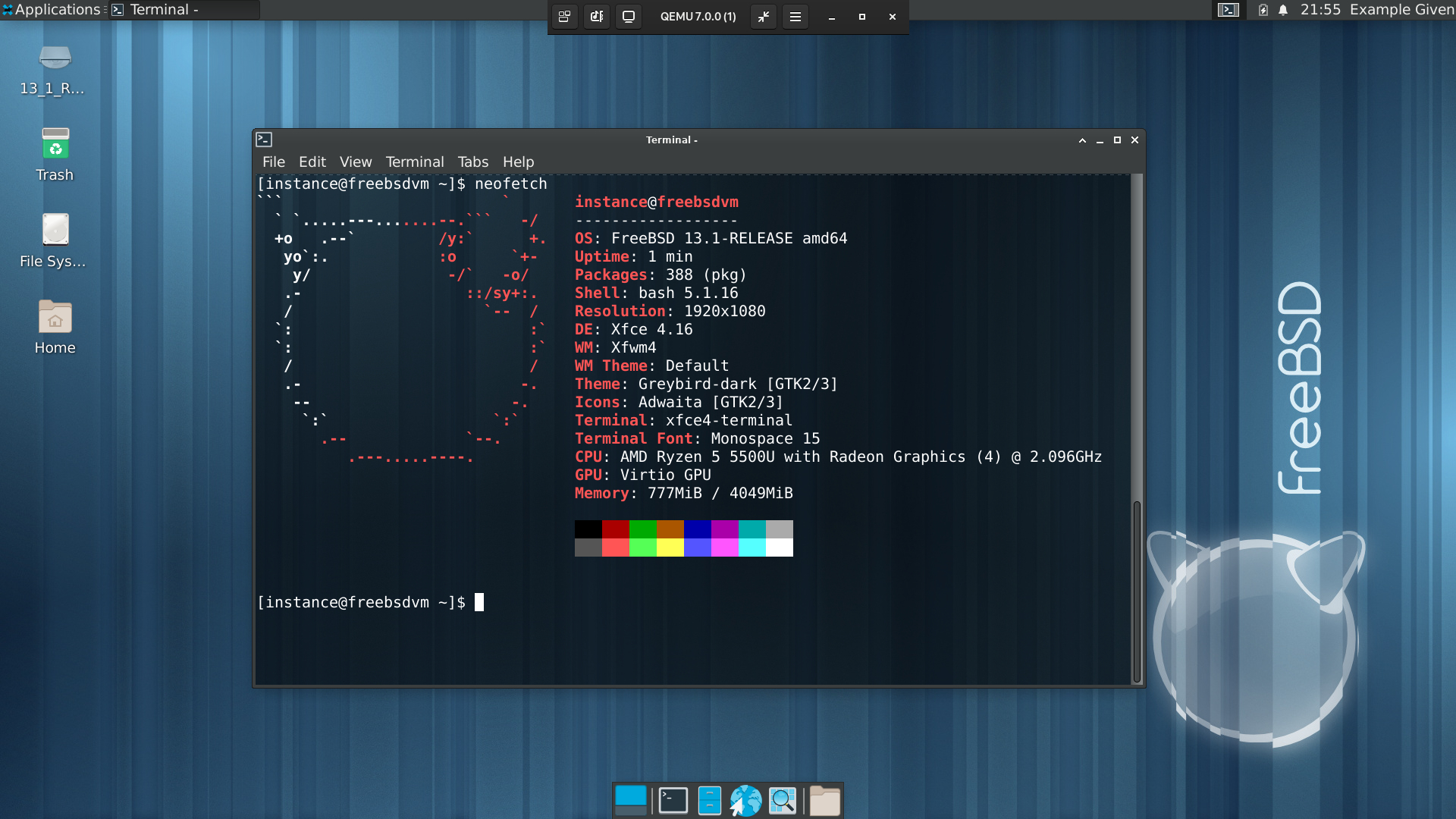Open the Example Given user menu
Screen dimensions: 1456x819
coord(1401,10)
